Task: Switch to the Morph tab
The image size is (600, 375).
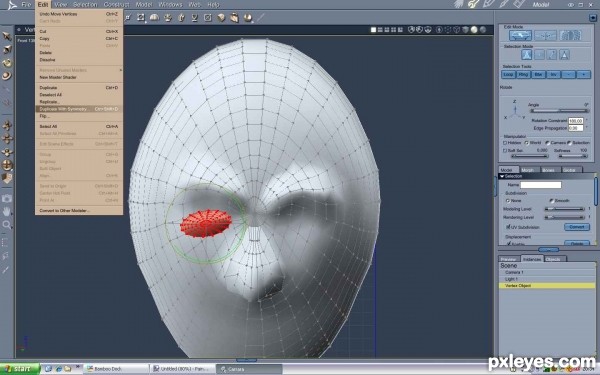Action: pyautogui.click(x=527, y=170)
